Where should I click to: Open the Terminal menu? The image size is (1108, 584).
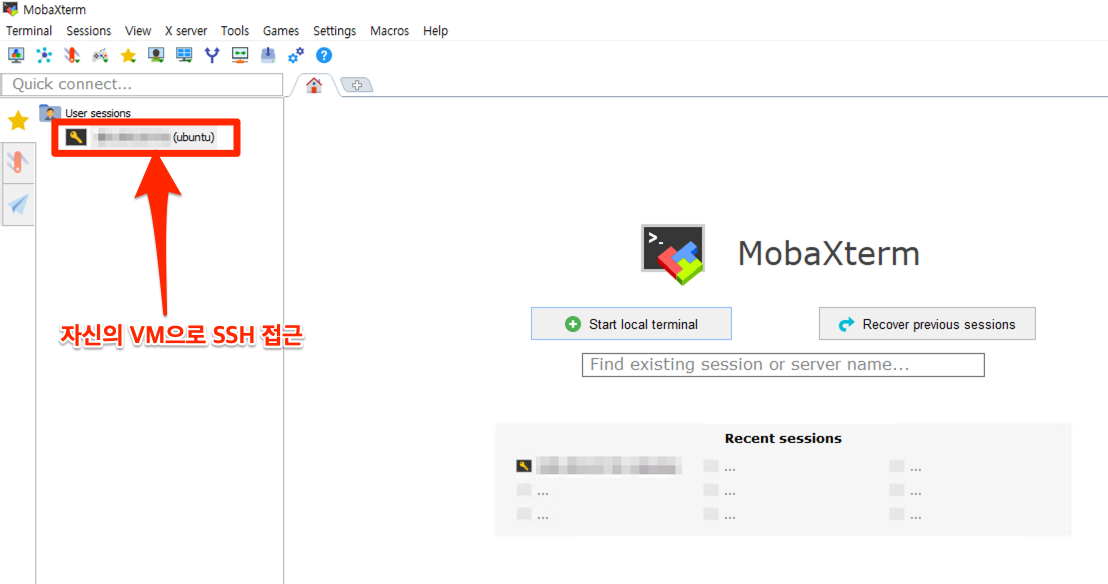coord(29,31)
